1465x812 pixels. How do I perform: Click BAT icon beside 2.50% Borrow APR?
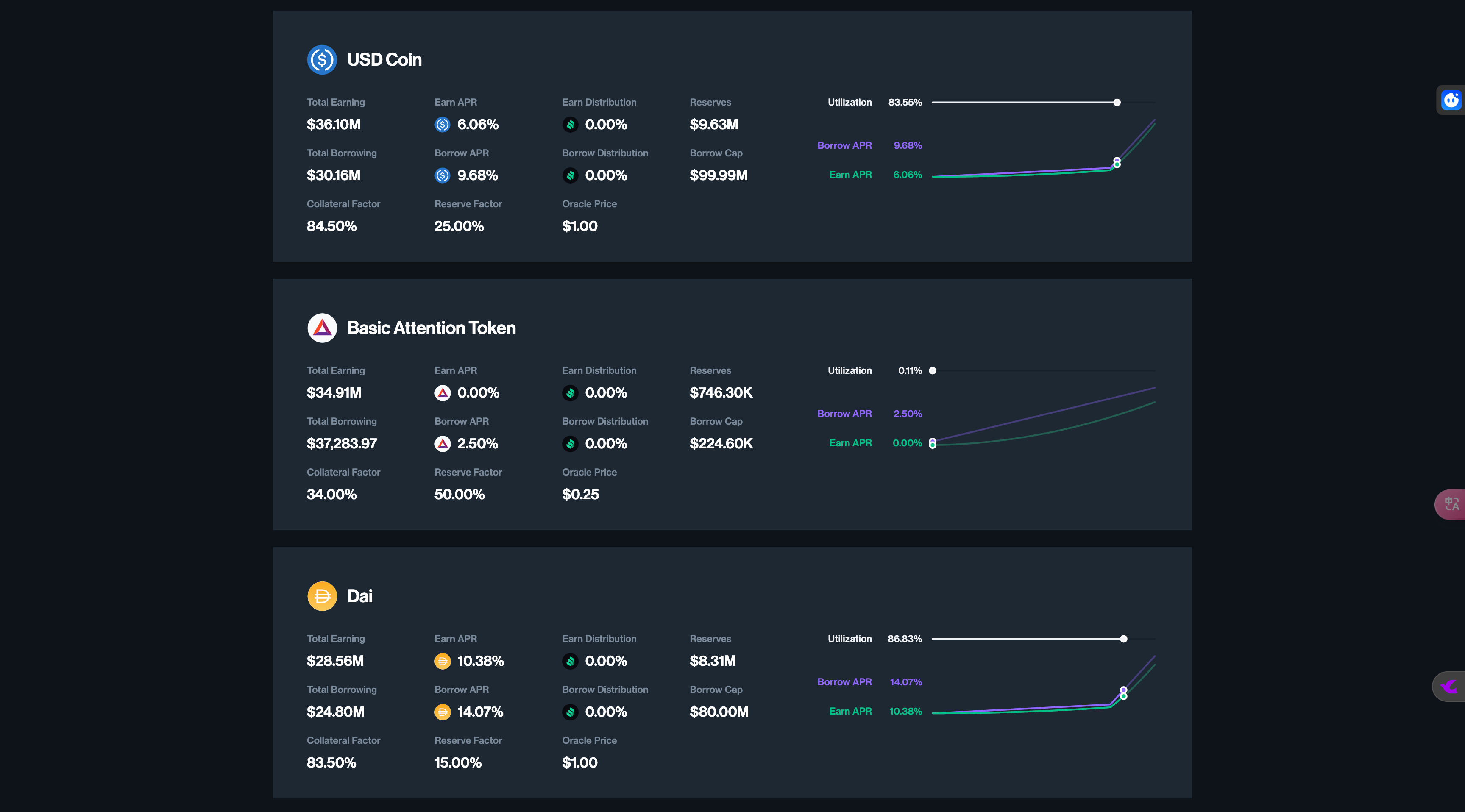tap(443, 444)
